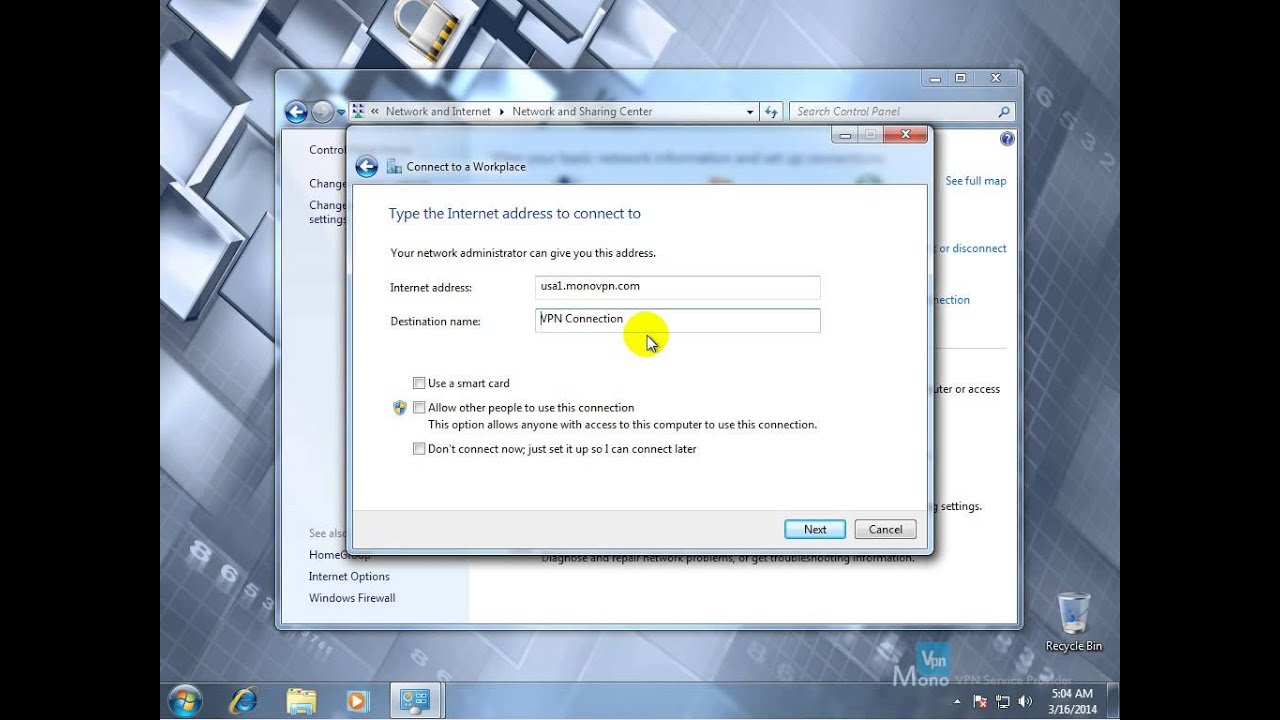Viewport: 1280px width, 720px height.
Task: Click the Destination name field
Action: [x=678, y=320]
